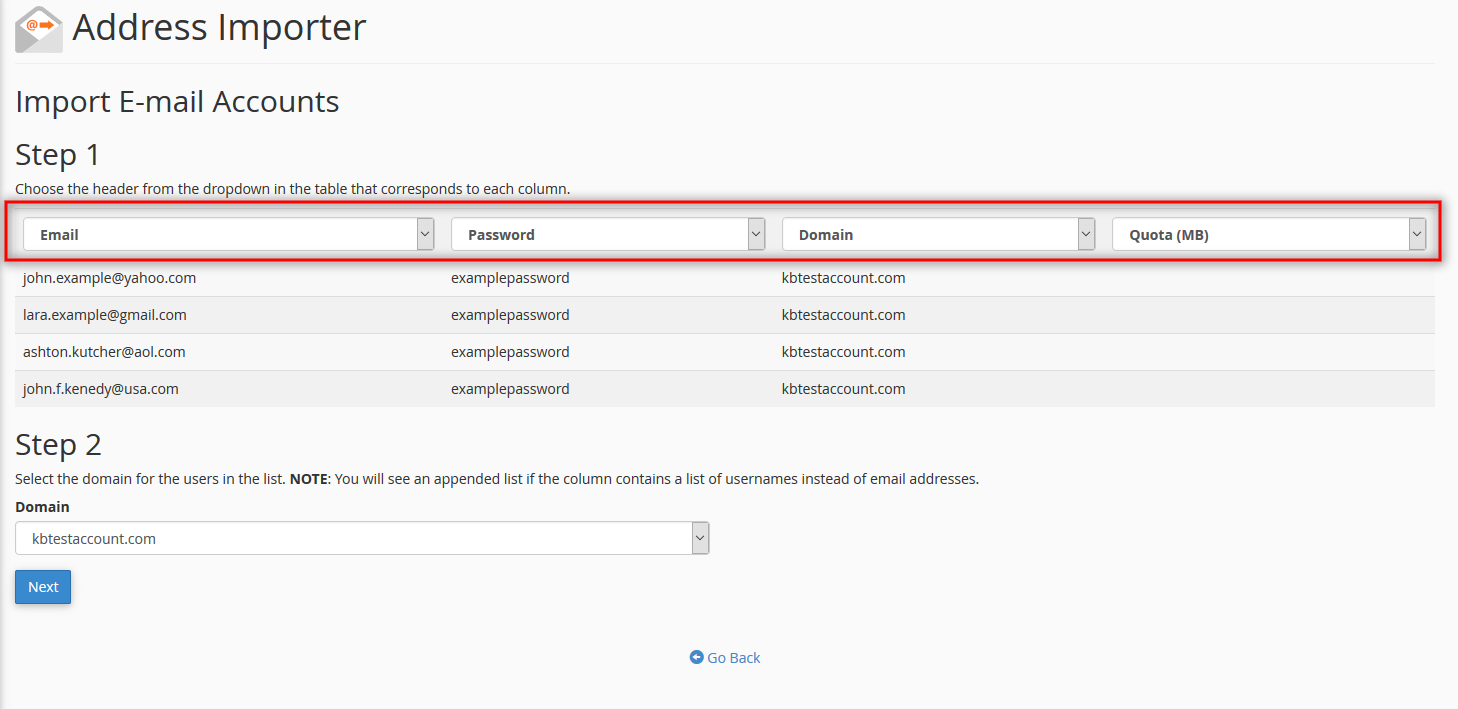This screenshot has height=709, width=1458.
Task: Click the dropdown arrow on the Quota selector
Action: point(1417,233)
